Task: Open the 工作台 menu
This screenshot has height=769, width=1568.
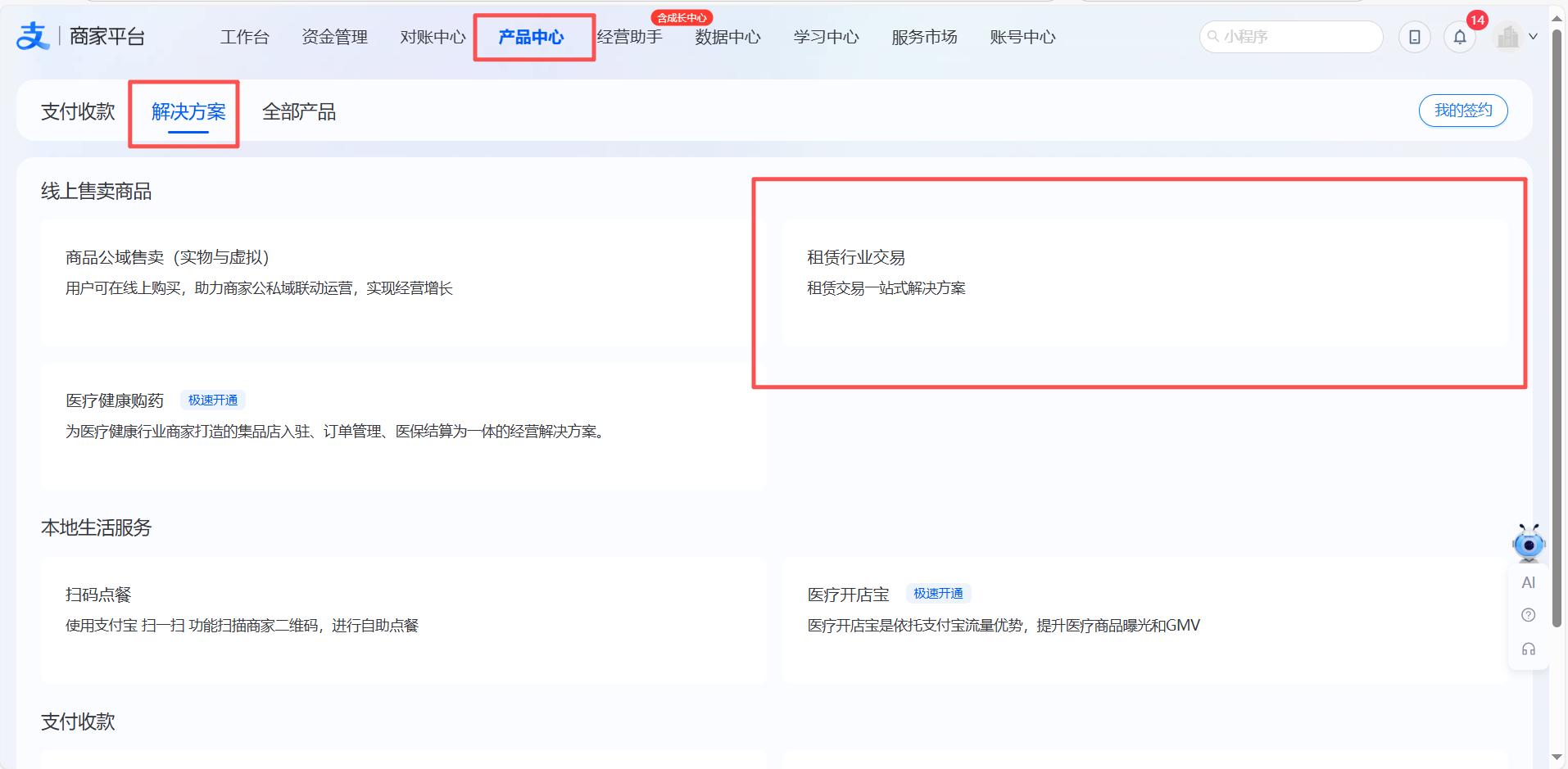Action: pyautogui.click(x=244, y=37)
